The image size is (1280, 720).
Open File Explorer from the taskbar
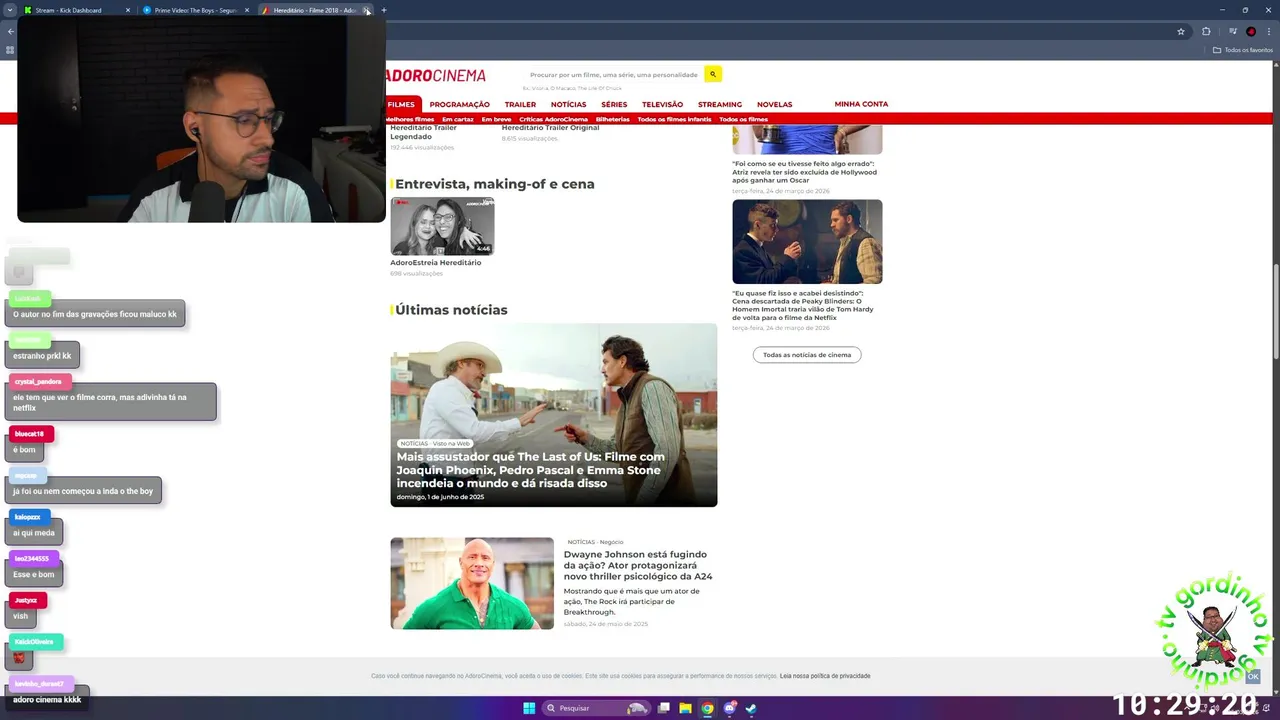click(685, 708)
